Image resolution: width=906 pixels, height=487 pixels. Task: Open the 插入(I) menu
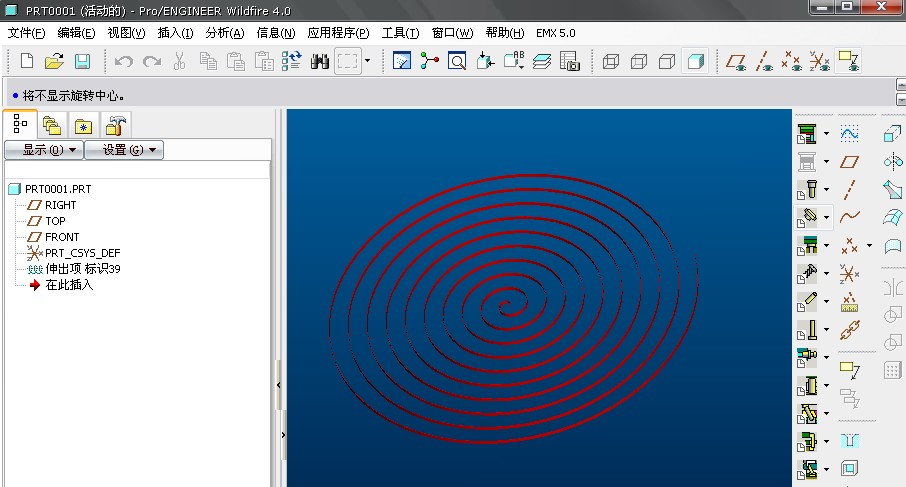175,33
